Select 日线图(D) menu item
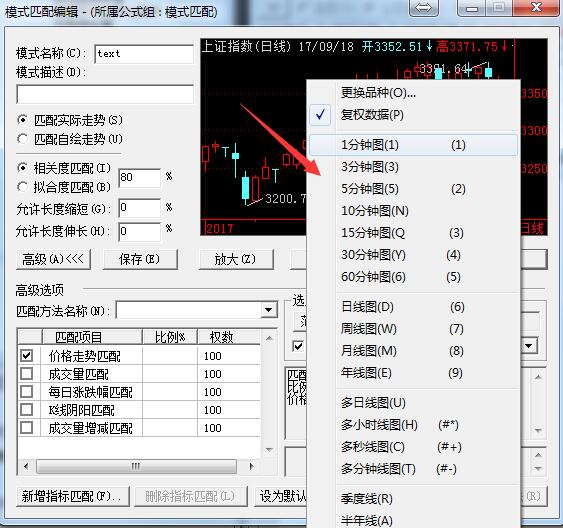This screenshot has height=528, width=563. tap(413, 307)
